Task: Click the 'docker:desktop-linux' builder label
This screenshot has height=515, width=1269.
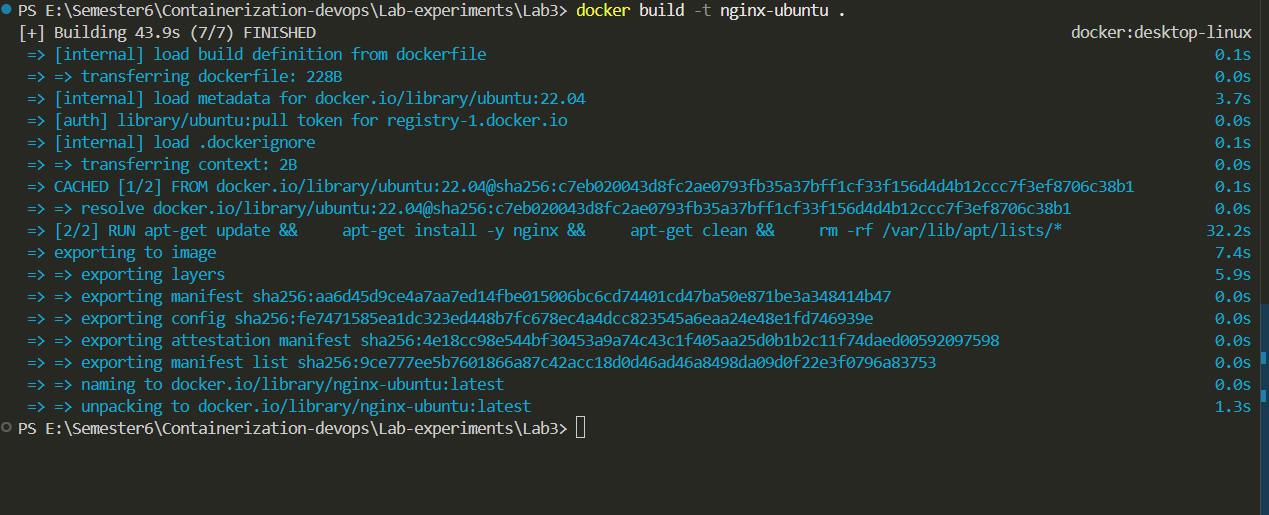Action: coord(1161,32)
